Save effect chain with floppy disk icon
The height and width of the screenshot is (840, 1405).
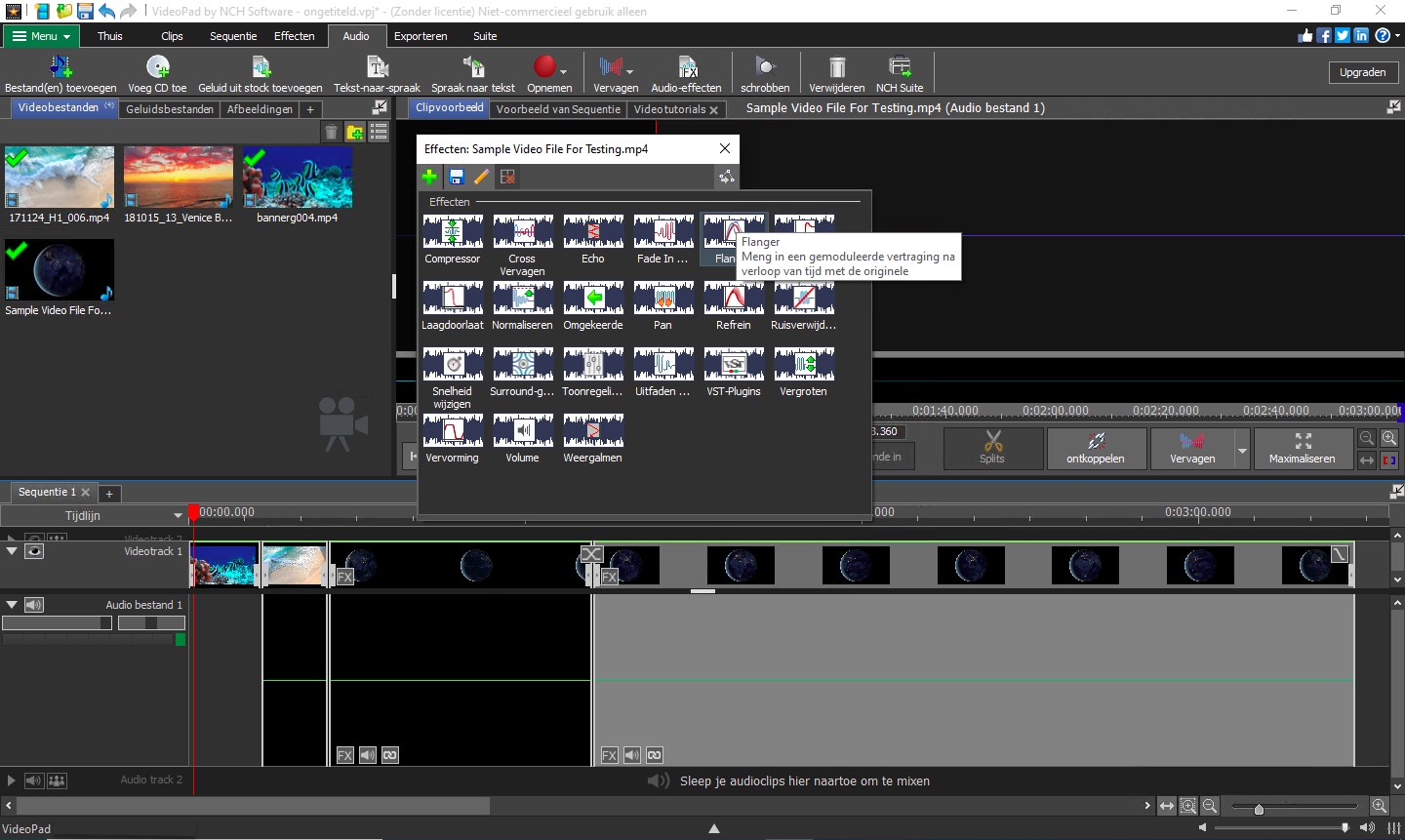456,177
